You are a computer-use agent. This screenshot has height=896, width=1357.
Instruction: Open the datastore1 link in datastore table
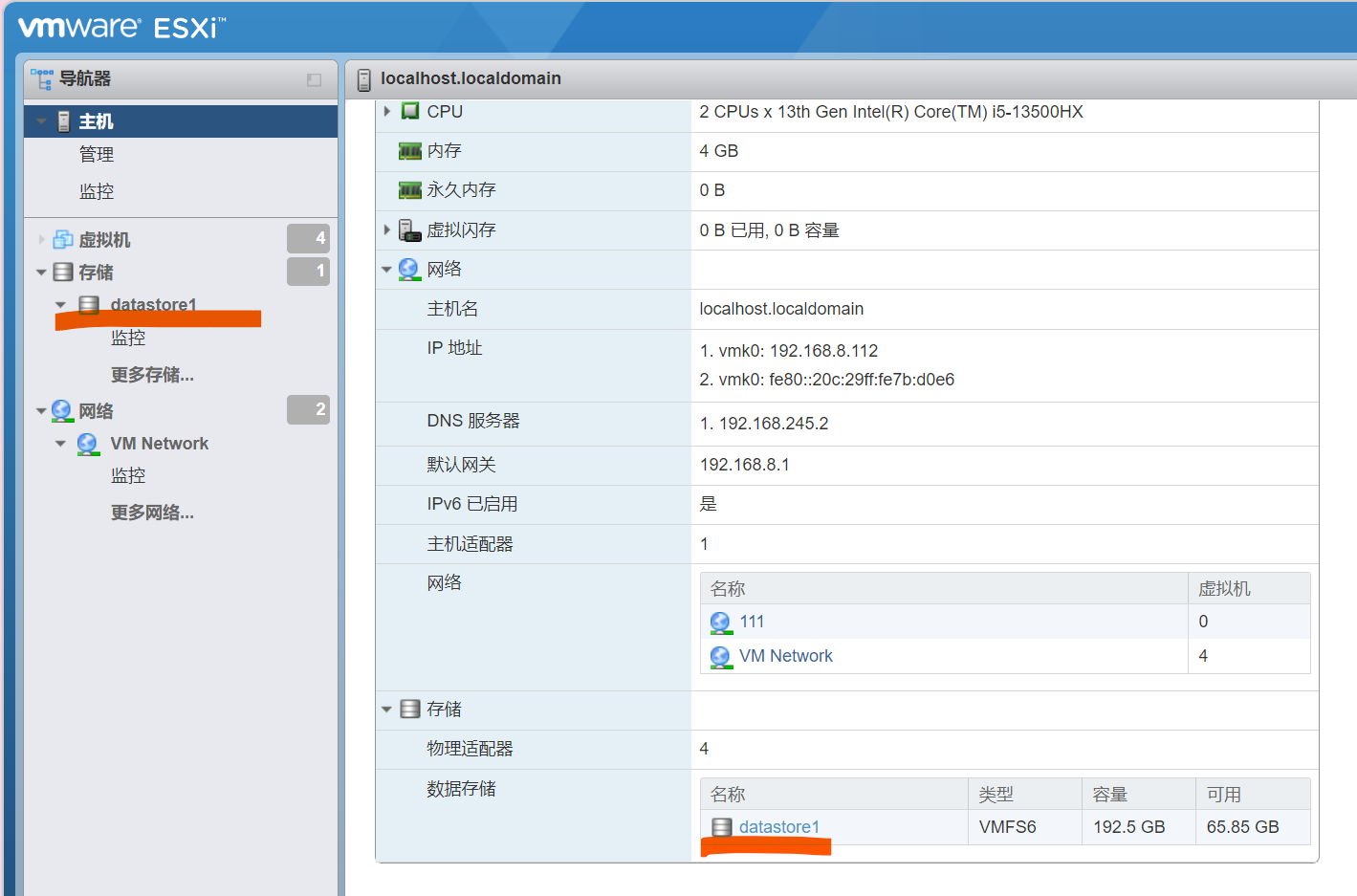pyautogui.click(x=779, y=827)
